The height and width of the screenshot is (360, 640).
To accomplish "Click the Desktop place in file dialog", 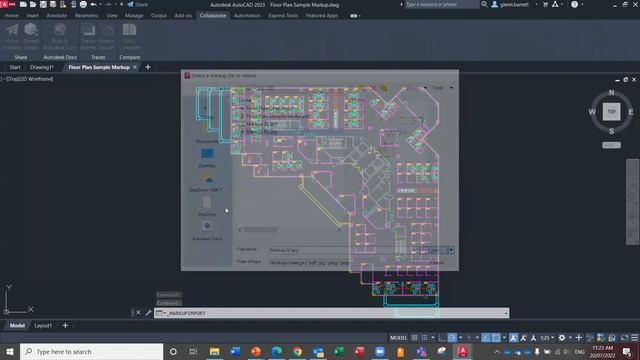I will pyautogui.click(x=207, y=158).
